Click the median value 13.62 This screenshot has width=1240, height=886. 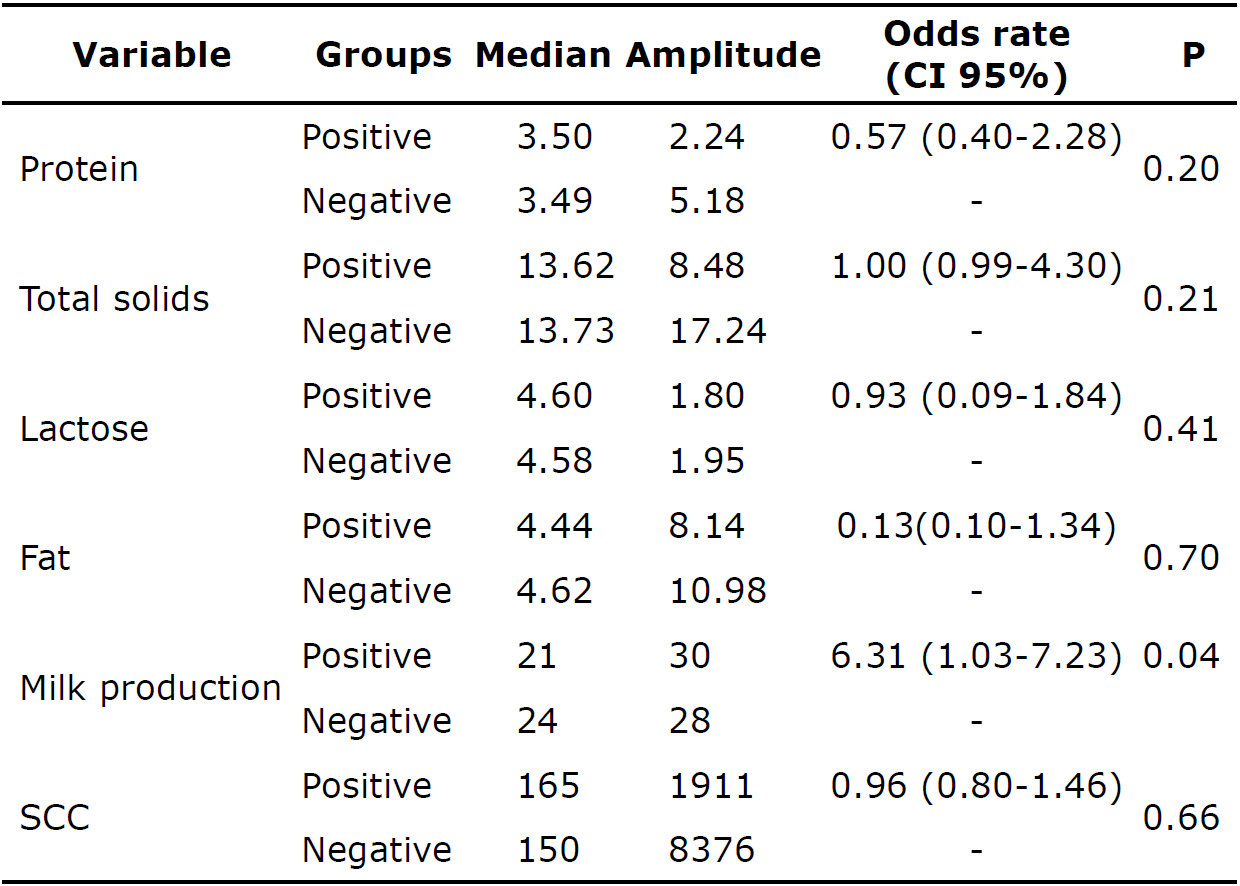click(x=566, y=266)
